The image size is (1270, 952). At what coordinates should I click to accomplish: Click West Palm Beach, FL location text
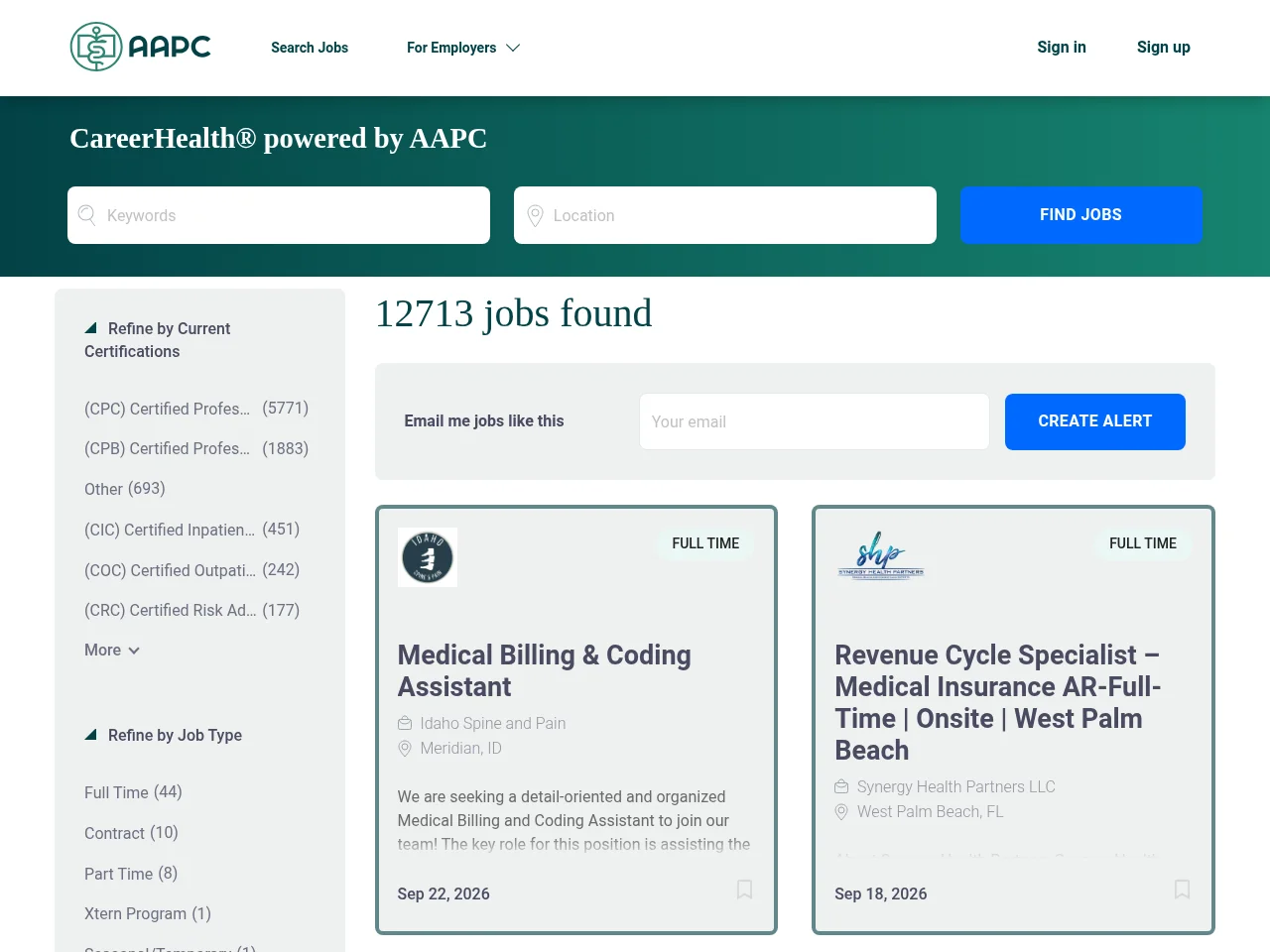931,812
